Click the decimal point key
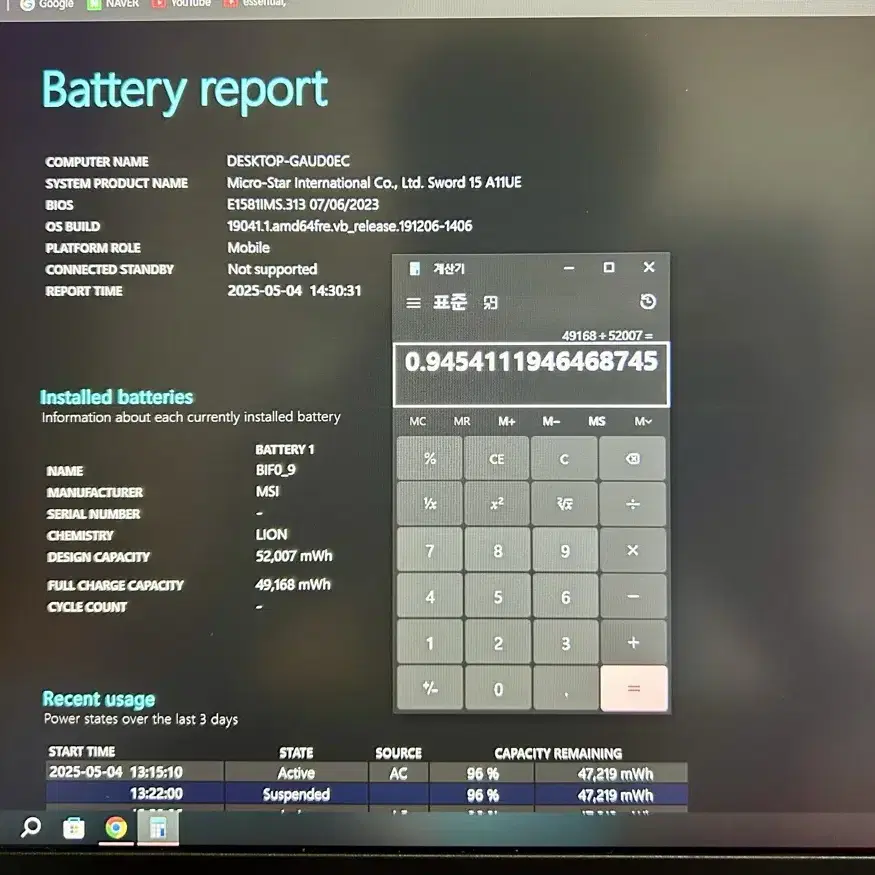The image size is (875, 875). 566,689
